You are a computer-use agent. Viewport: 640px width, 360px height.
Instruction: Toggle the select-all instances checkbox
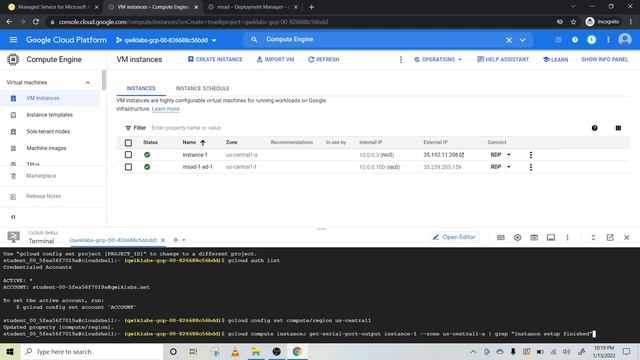(x=128, y=143)
